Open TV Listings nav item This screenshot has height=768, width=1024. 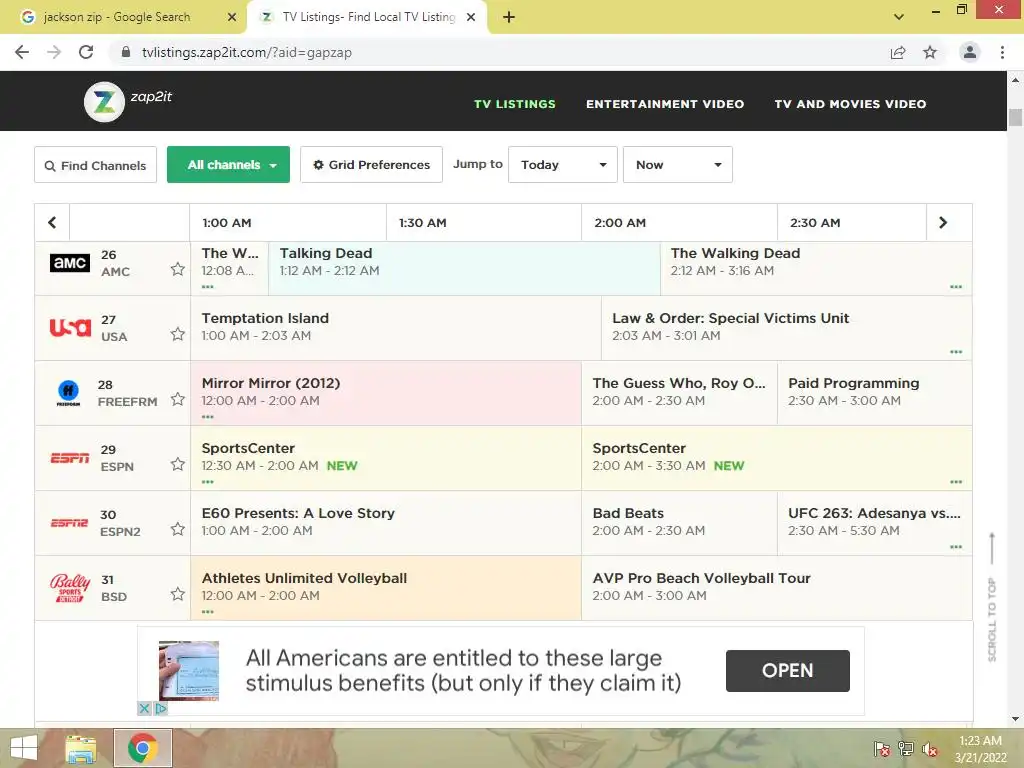click(515, 104)
